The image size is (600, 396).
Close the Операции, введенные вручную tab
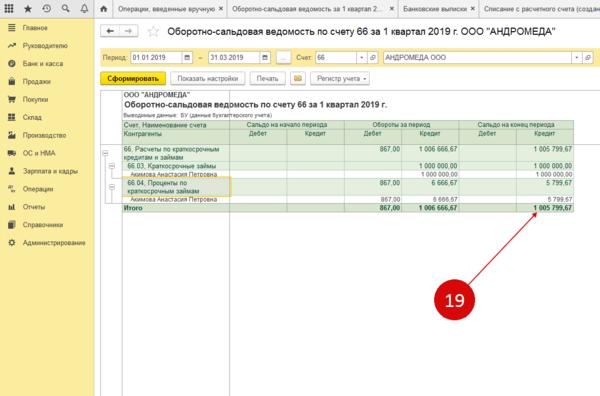coord(221,8)
